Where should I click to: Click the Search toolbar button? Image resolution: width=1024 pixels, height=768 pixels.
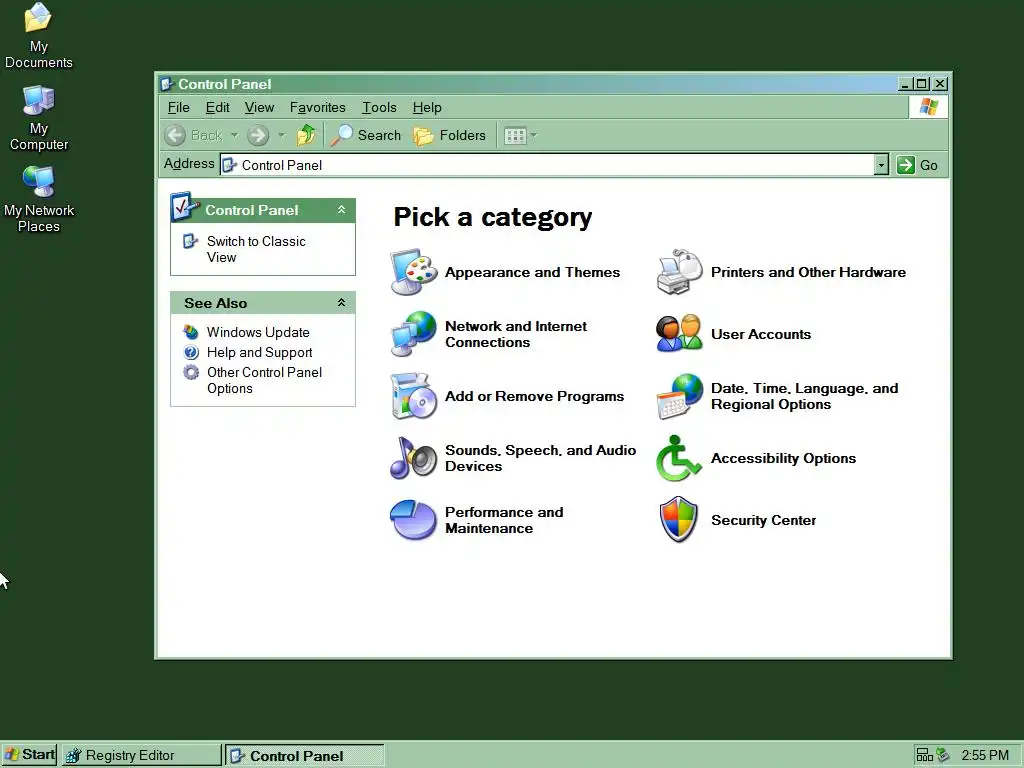click(x=366, y=135)
